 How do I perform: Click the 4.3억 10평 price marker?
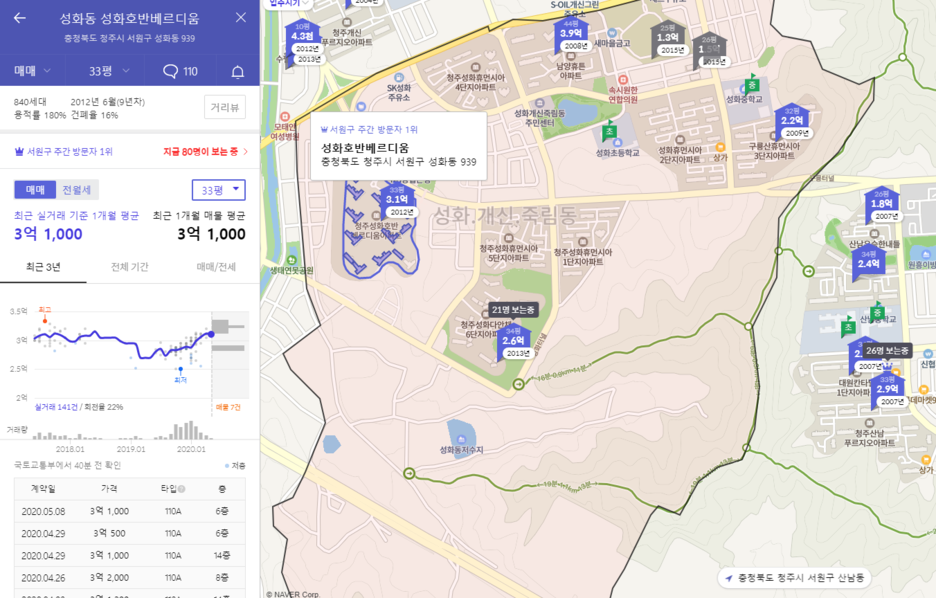(x=303, y=36)
